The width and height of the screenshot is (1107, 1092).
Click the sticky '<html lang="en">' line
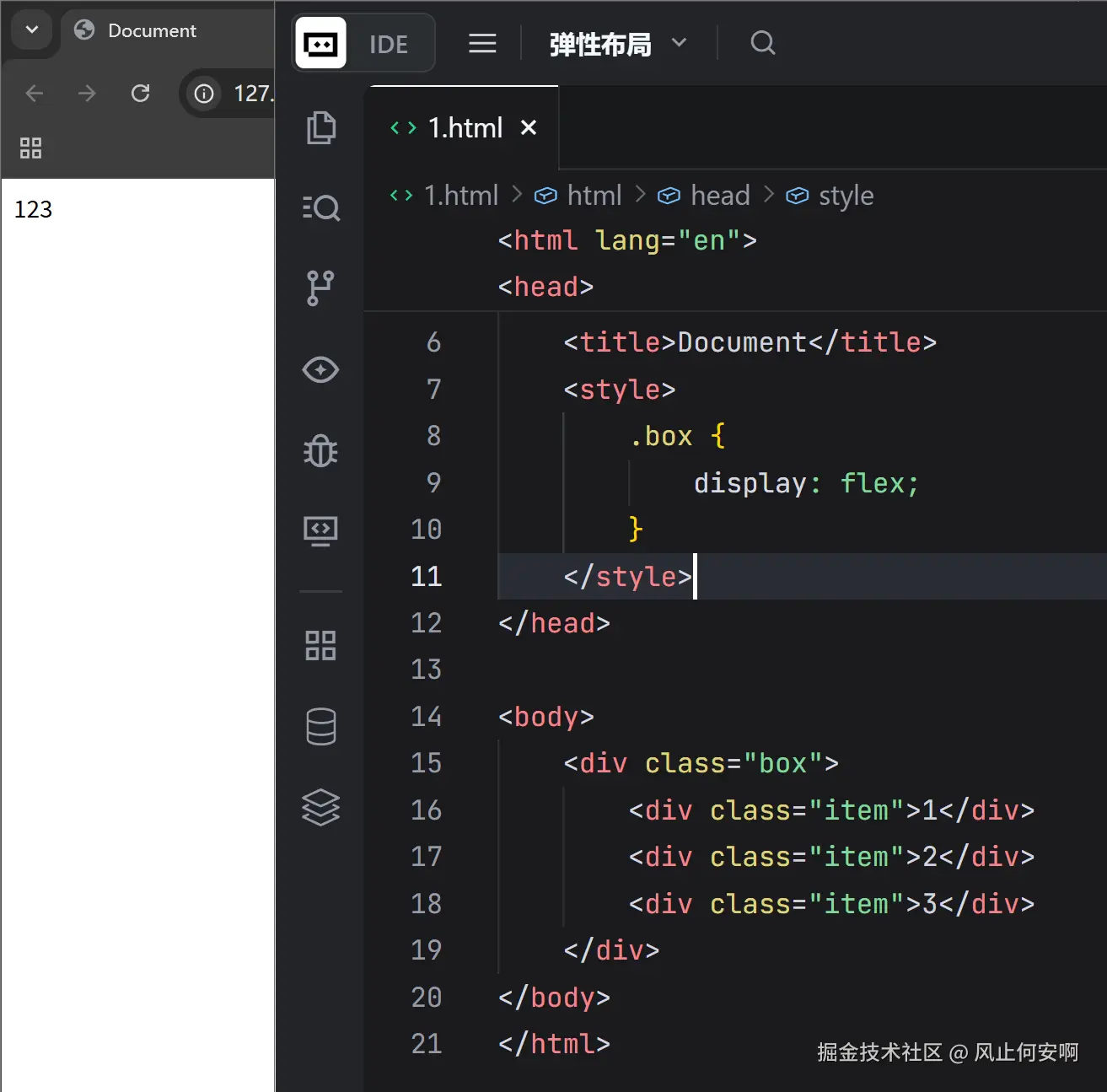pos(627,240)
